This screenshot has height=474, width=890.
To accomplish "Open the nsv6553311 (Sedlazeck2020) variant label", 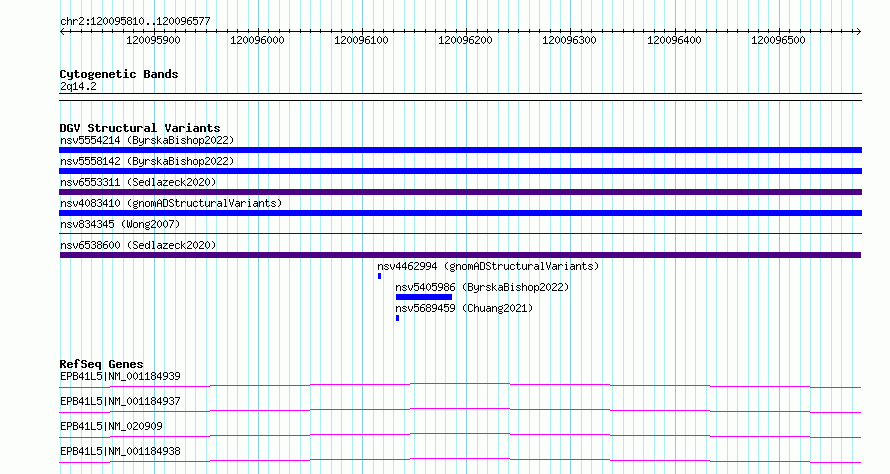I will point(138,182).
